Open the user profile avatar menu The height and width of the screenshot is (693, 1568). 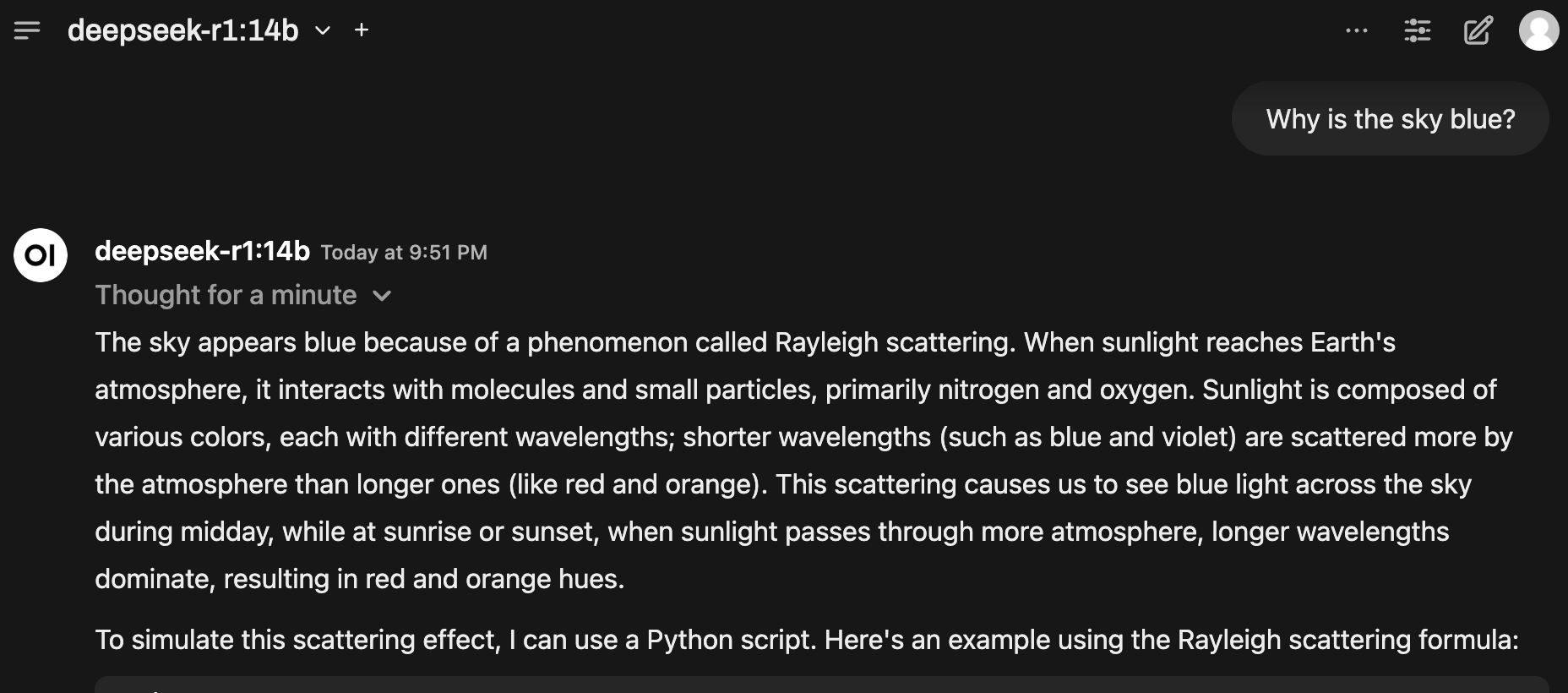1538,30
